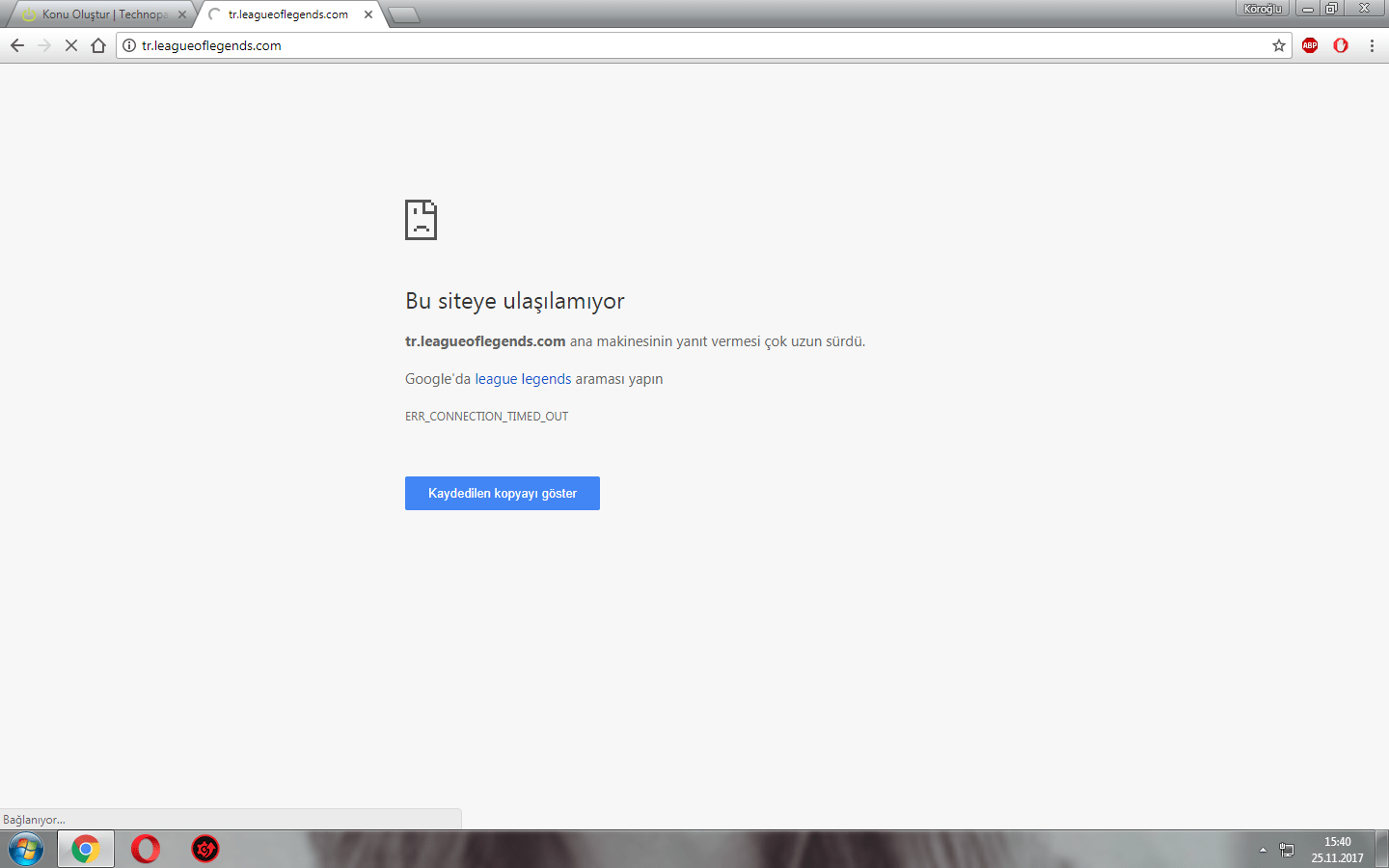Open the network tray icon
The height and width of the screenshot is (868, 1389).
click(x=1287, y=850)
